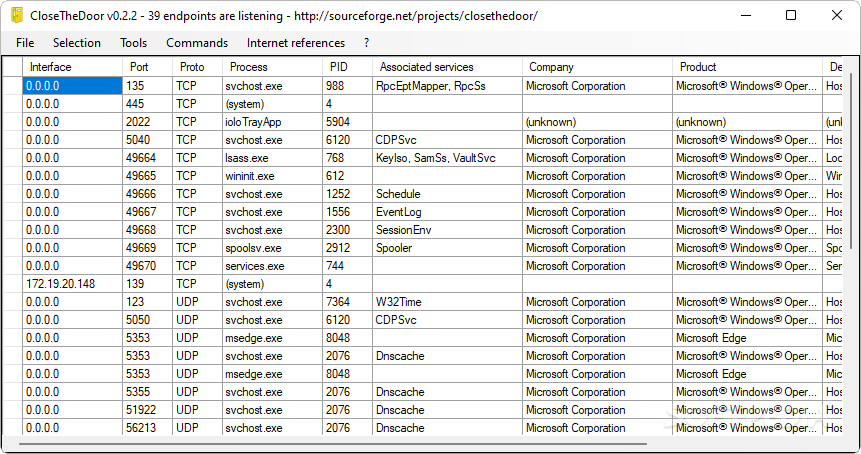Select the highlighted 0.0.0.0 cell of port 135
The image size is (861, 454).
(72, 86)
